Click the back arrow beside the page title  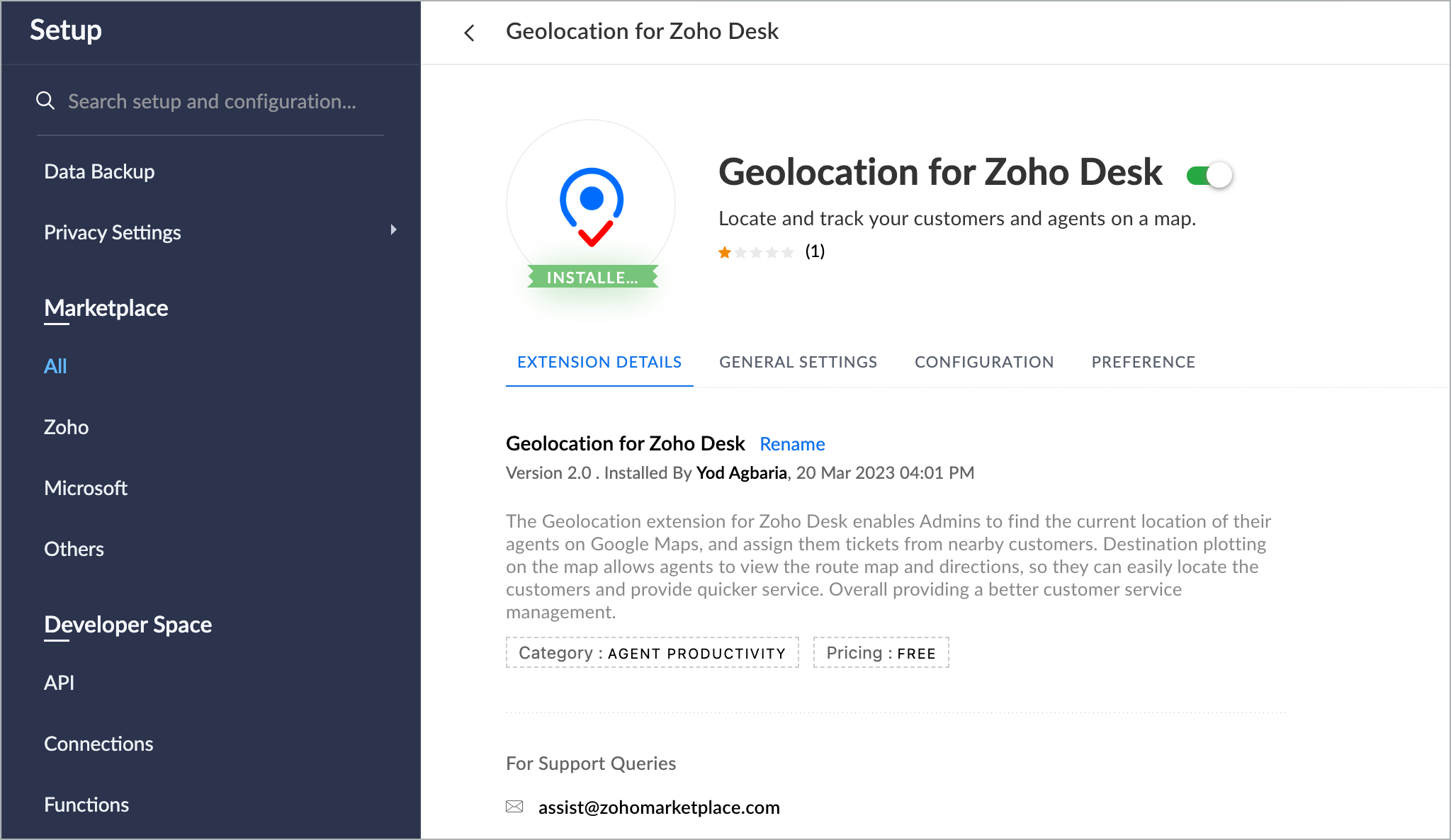click(x=469, y=33)
